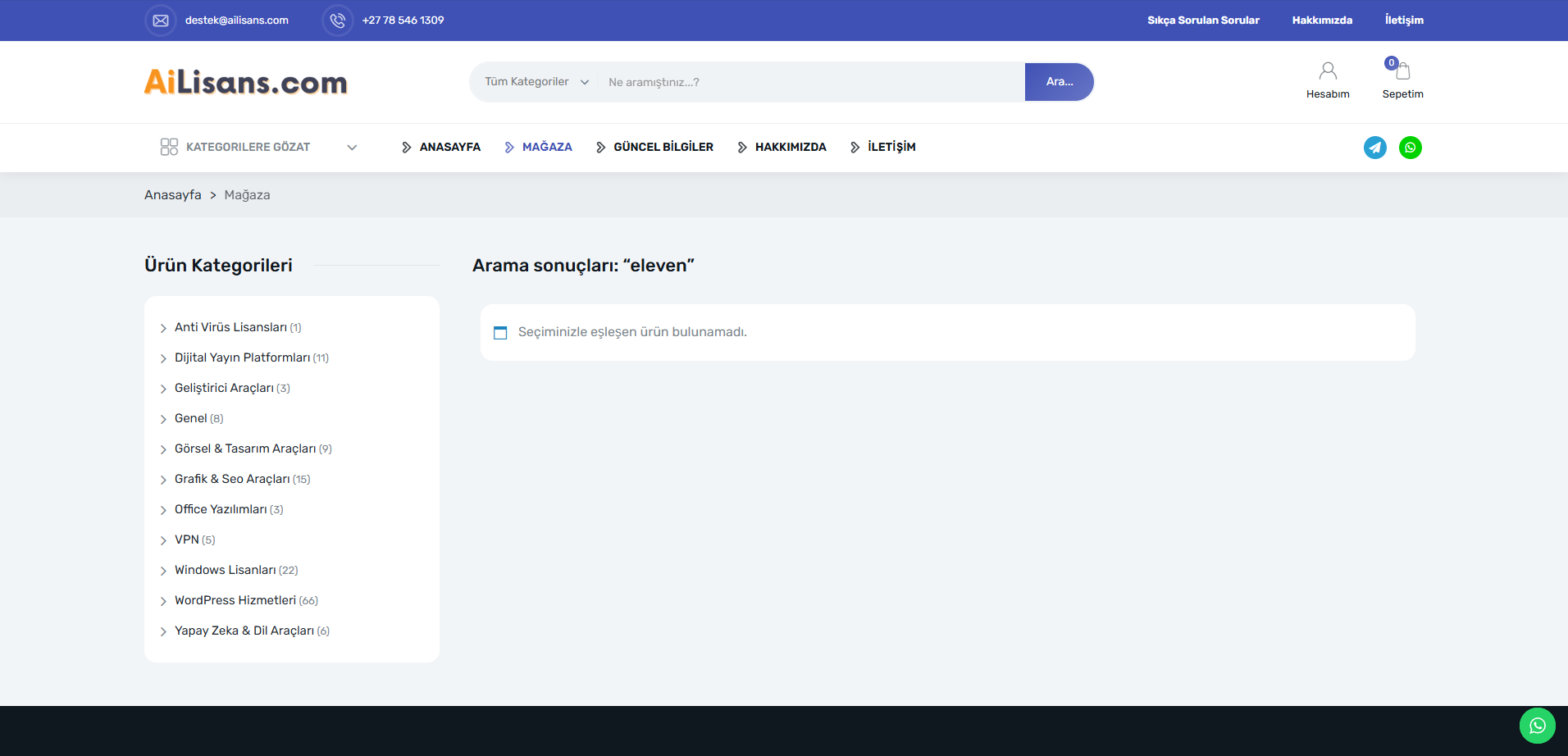Open Grafik & Seo Araçları category
Screen dimensions: 1568x756
(232, 479)
